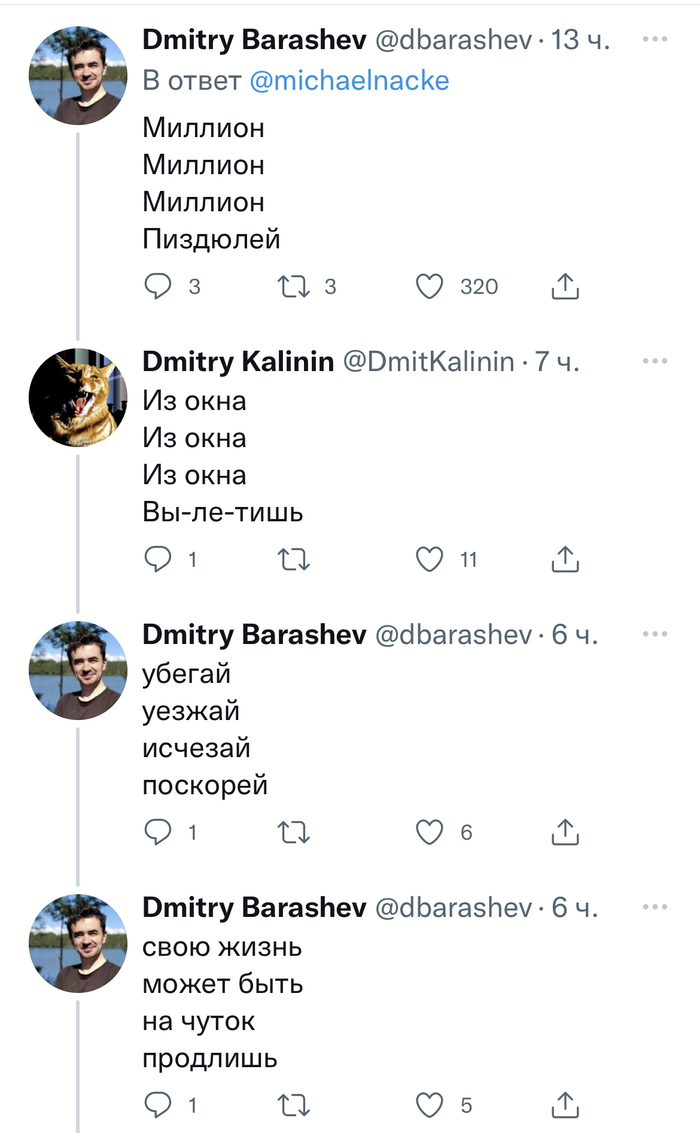Retweet the "свою жизнь может быть" tweet
This screenshot has height=1133, width=700.
click(x=294, y=1105)
